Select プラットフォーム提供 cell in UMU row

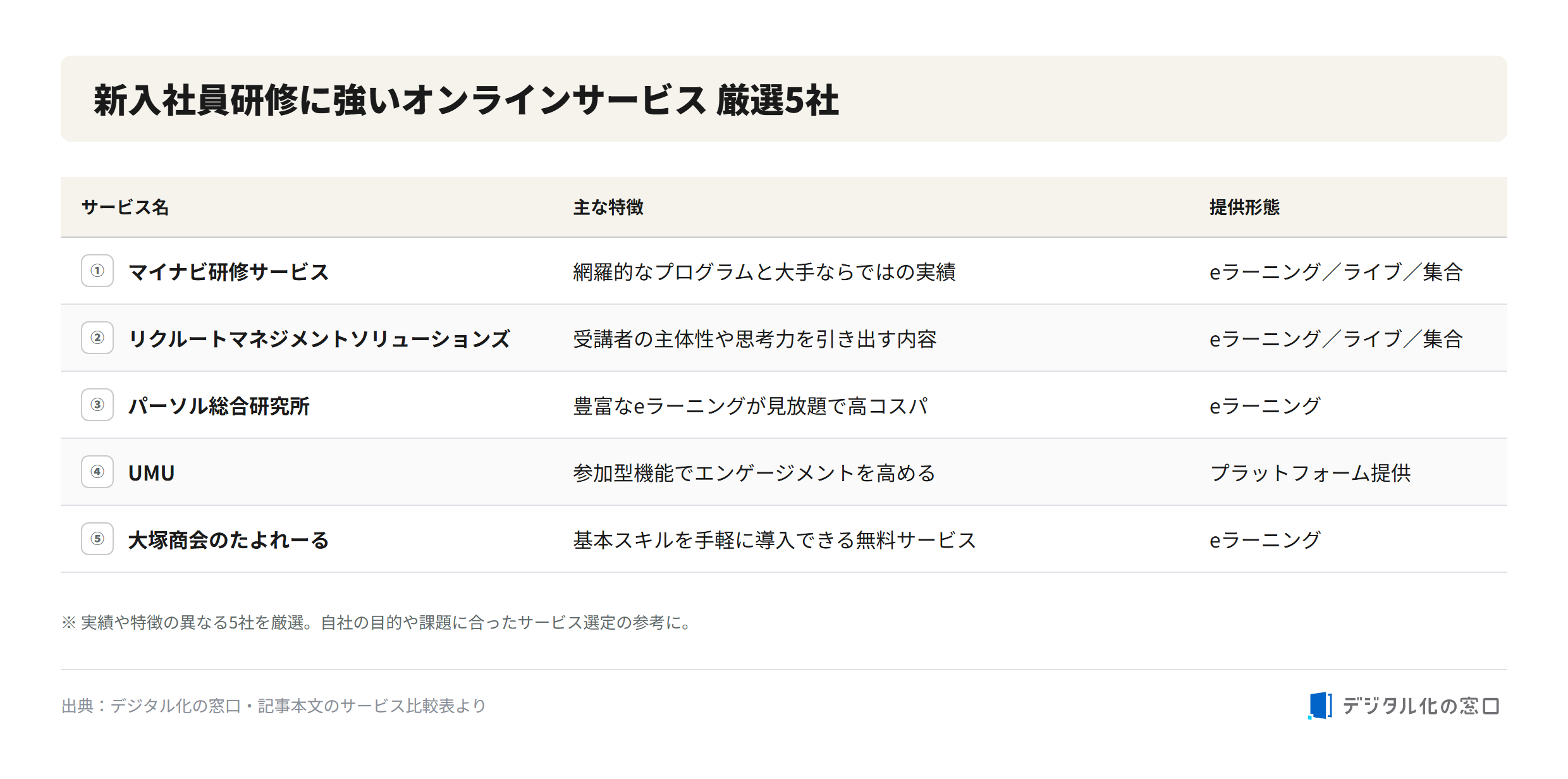point(1310,473)
